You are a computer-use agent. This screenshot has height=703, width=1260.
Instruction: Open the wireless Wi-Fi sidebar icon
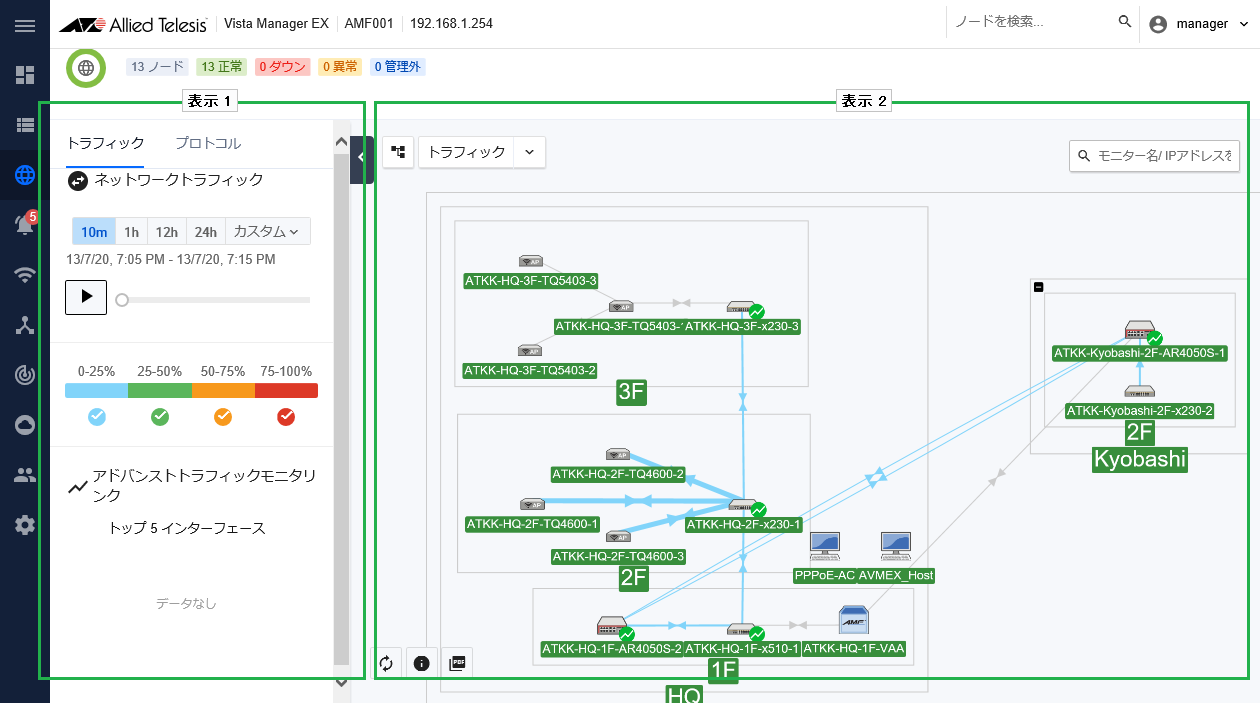click(x=25, y=275)
